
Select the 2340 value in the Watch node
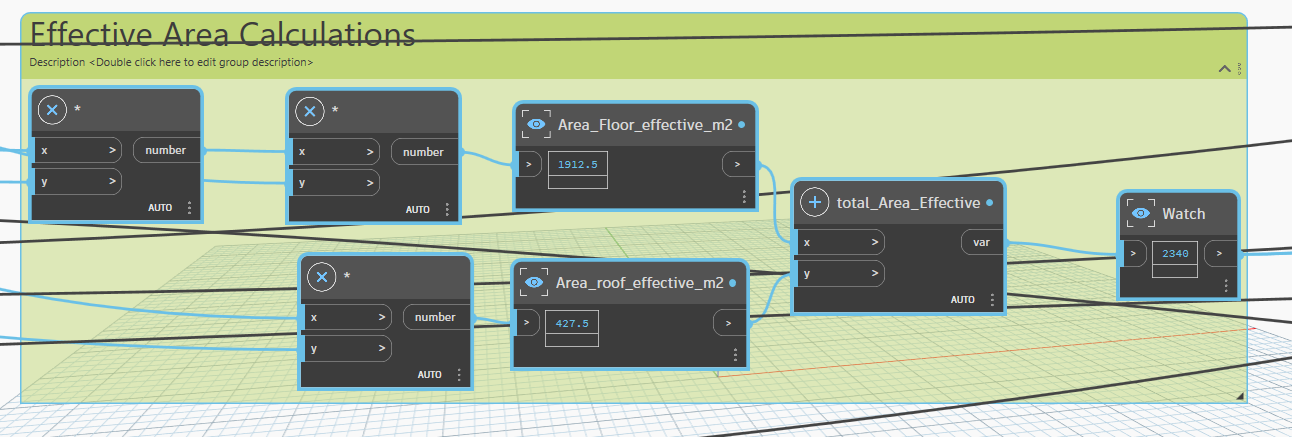1175,254
